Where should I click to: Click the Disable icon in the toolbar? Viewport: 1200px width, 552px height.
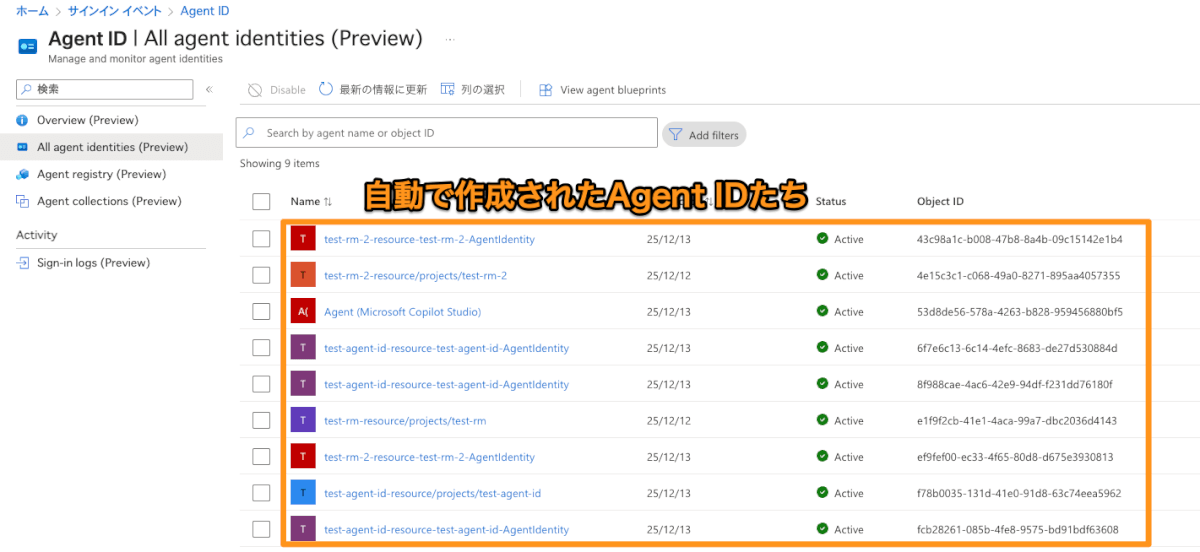click(x=255, y=90)
